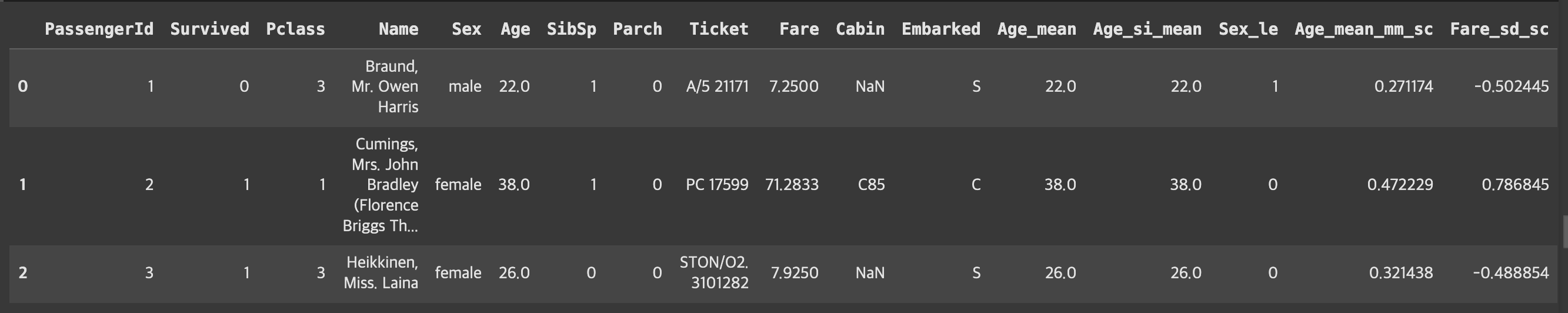Select row index 2

click(x=22, y=273)
